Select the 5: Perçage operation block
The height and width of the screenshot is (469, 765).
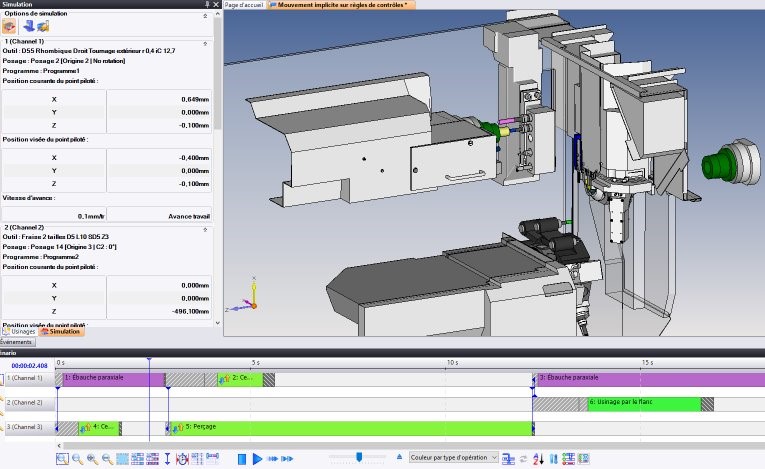point(350,427)
